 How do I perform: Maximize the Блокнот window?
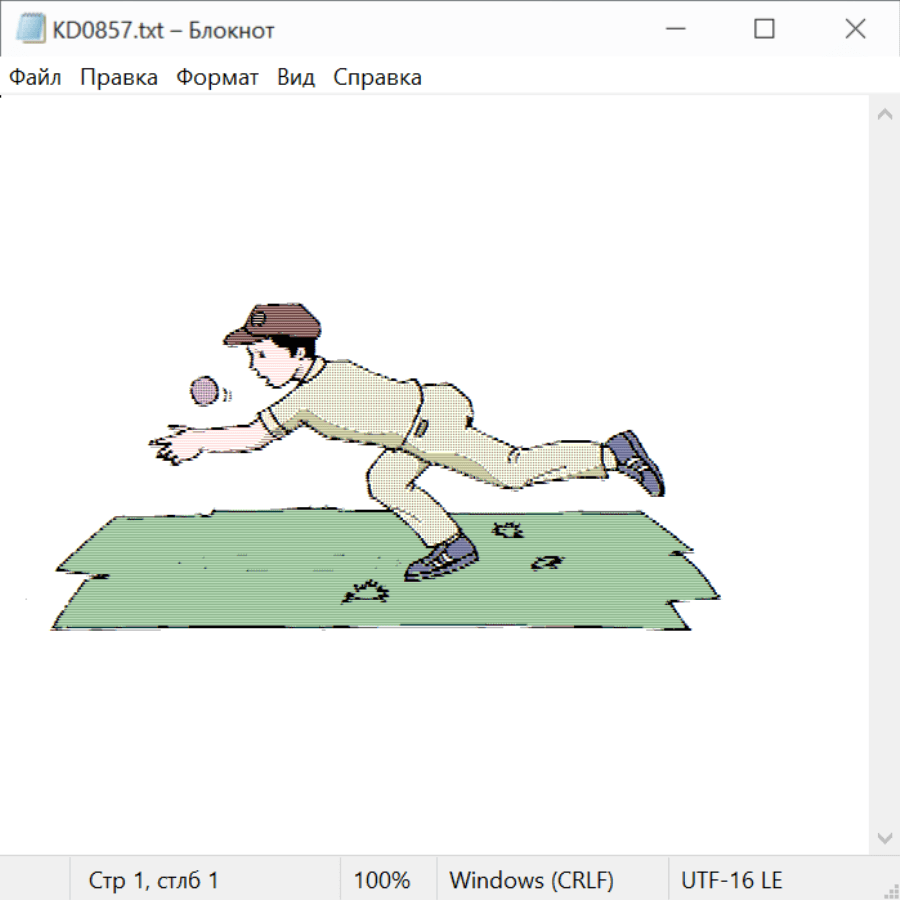pyautogui.click(x=764, y=30)
